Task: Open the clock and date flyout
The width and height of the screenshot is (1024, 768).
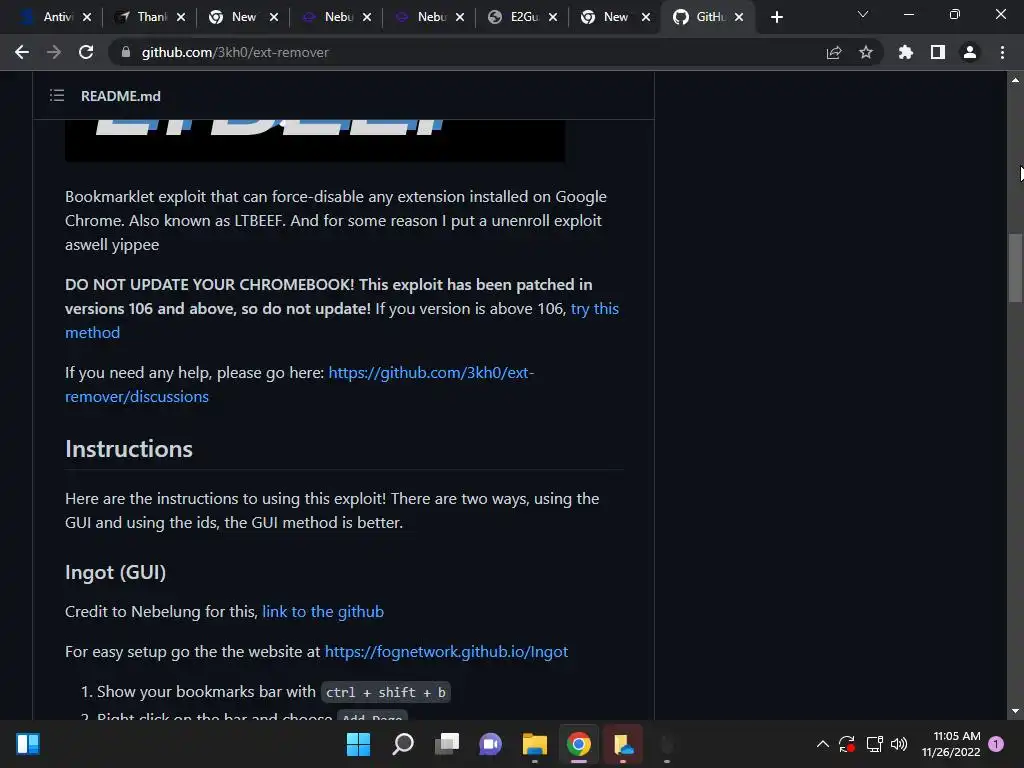Action: [x=951, y=744]
